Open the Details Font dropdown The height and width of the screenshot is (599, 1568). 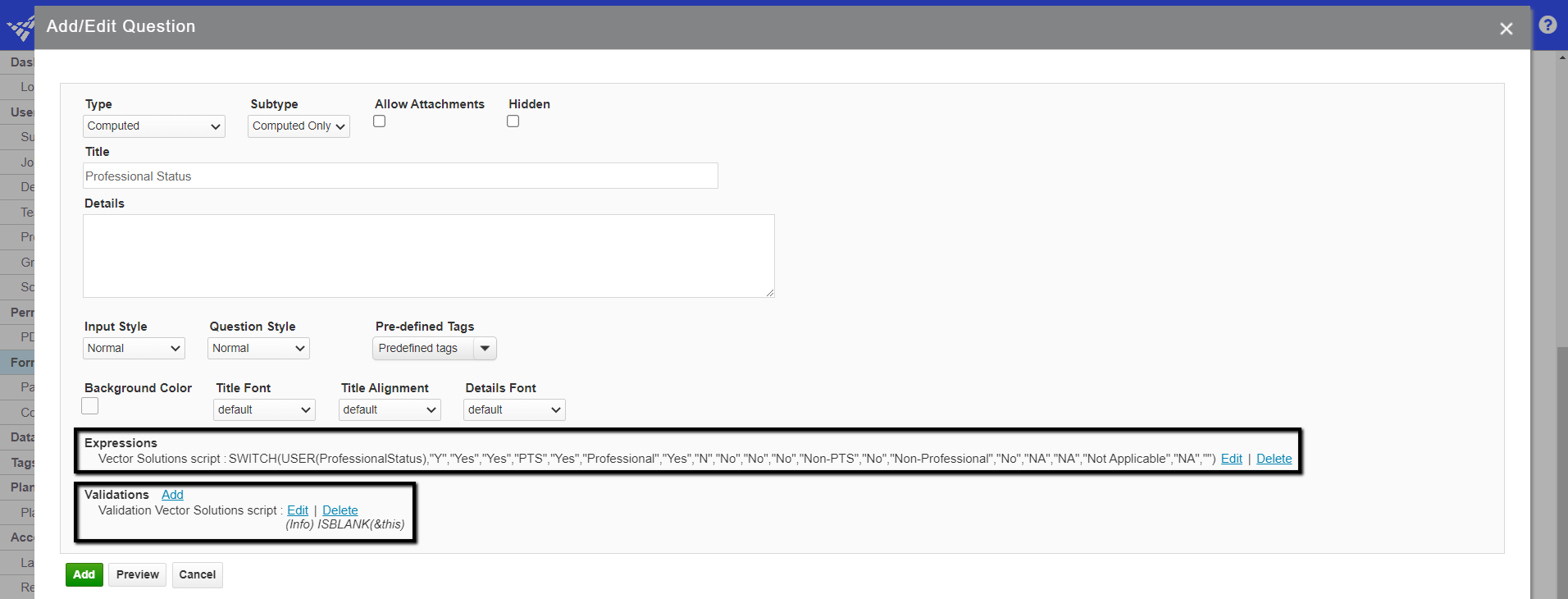tap(514, 410)
